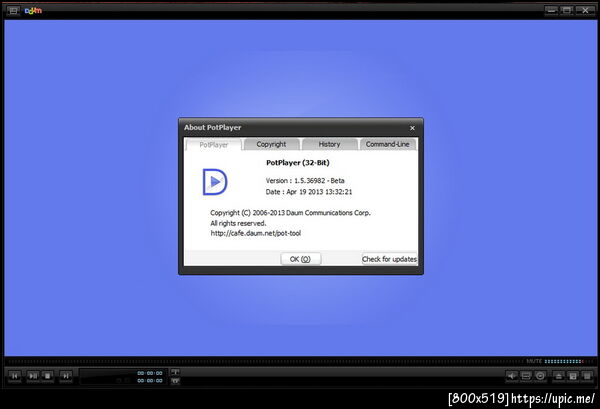
Task: Open the subtitle icon in control bar
Action: [x=526, y=376]
